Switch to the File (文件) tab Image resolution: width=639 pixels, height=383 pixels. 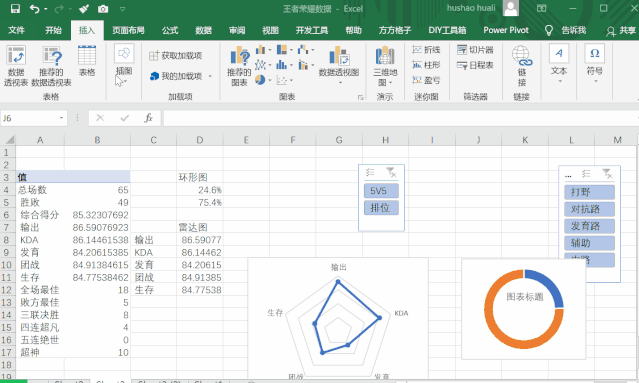[x=16, y=30]
